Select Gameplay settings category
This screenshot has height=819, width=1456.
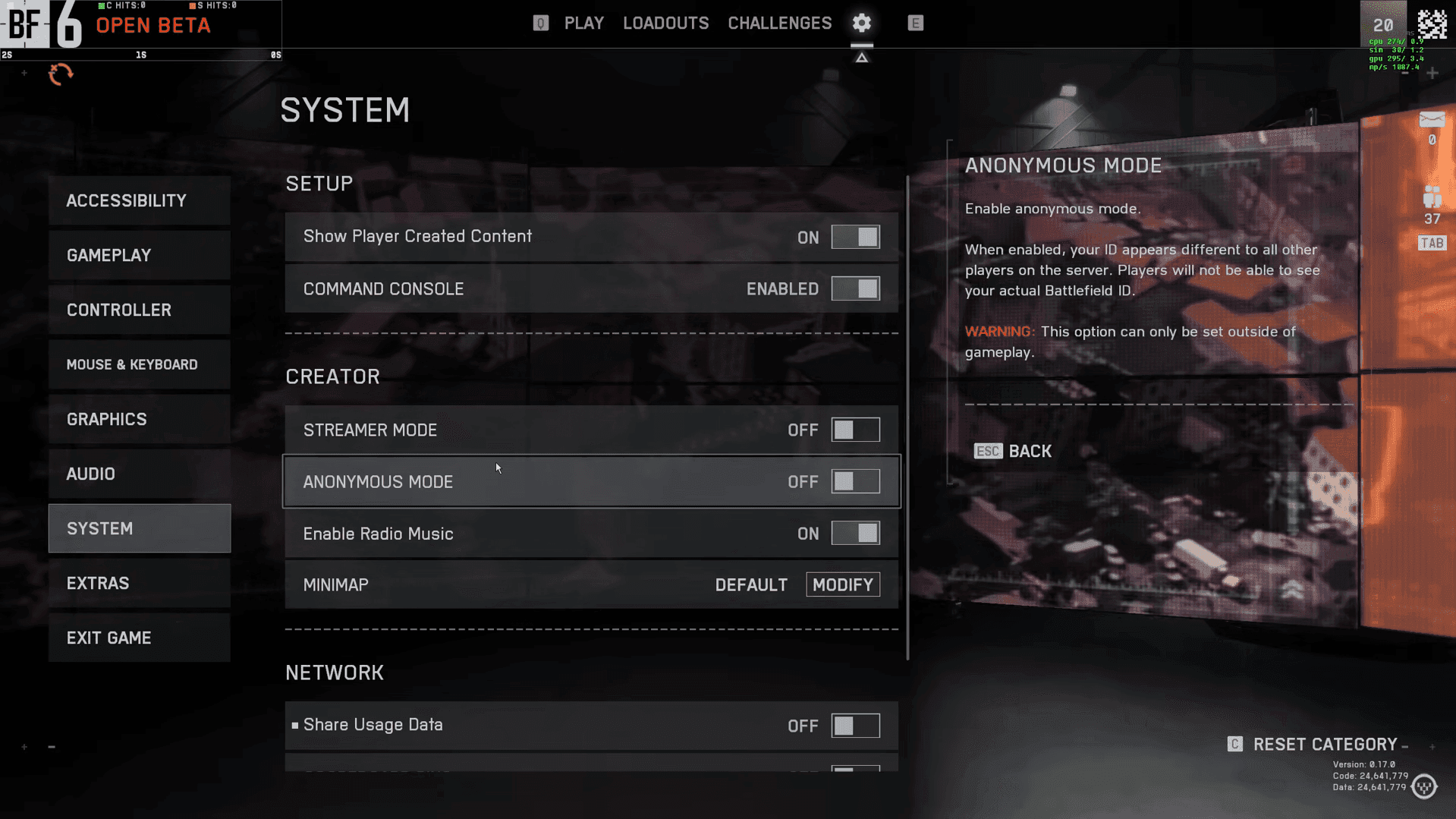coord(140,255)
